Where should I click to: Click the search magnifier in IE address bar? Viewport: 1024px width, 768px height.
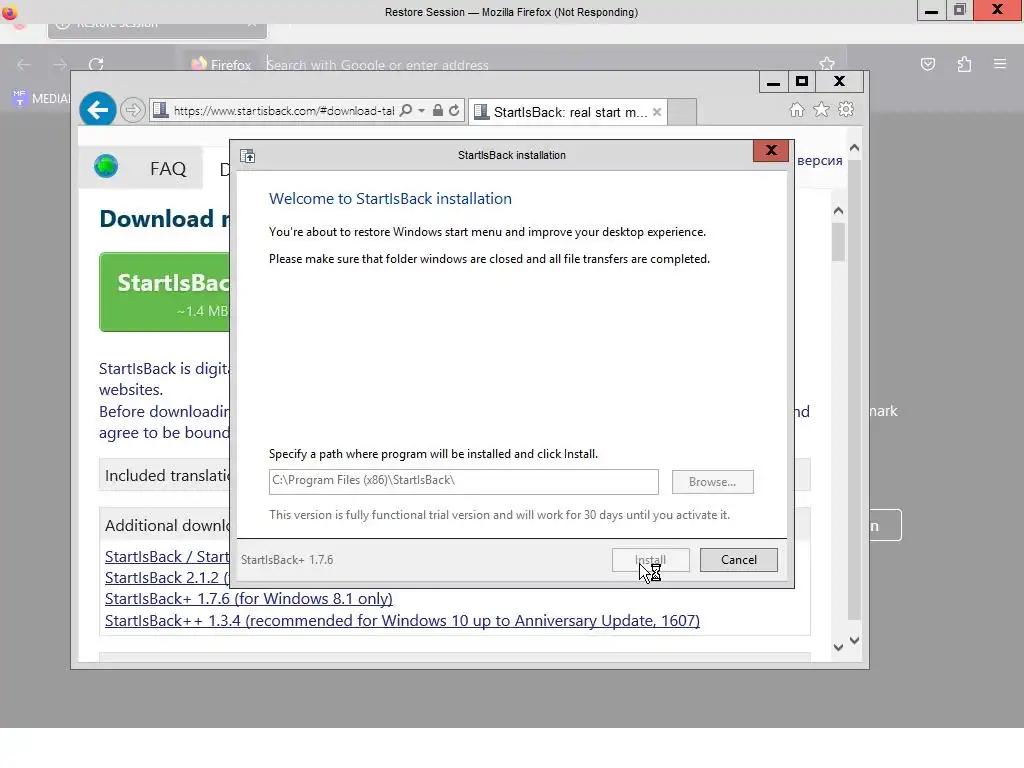click(406, 110)
